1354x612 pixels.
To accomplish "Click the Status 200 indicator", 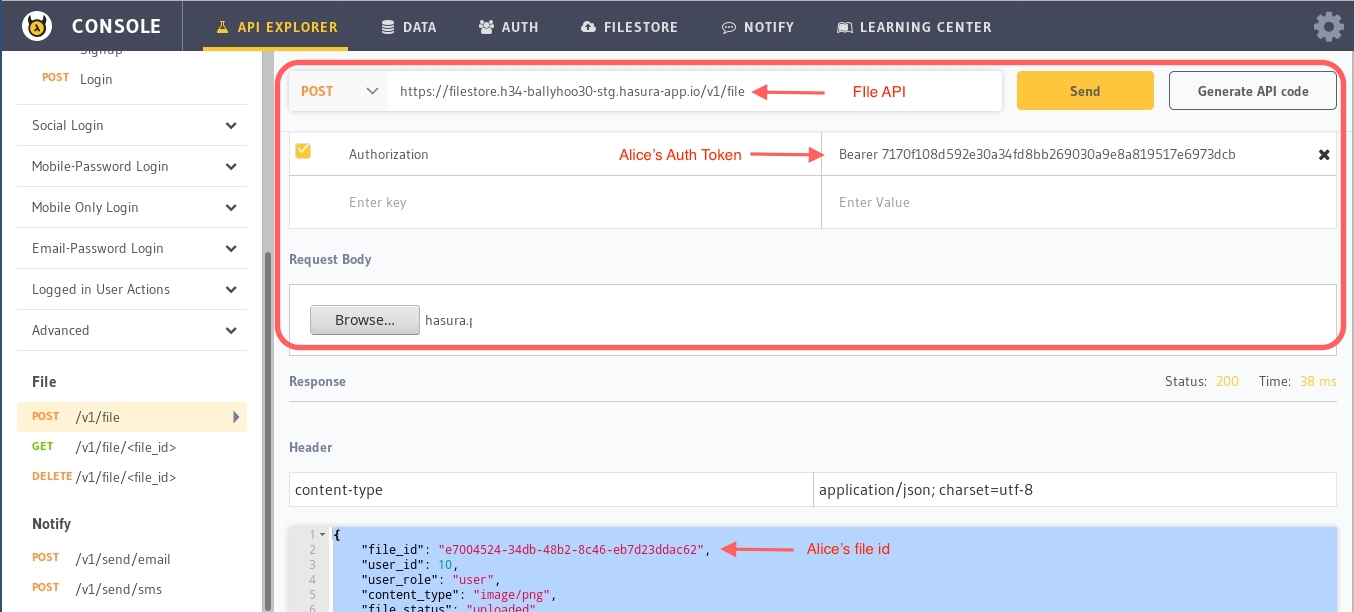I will (x=1202, y=382).
